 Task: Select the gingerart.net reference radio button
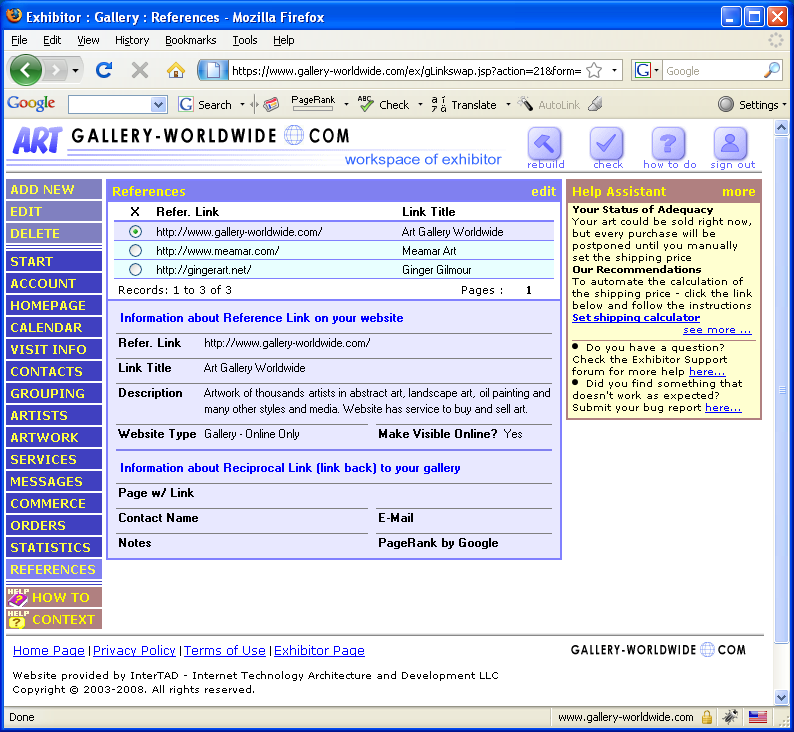click(x=135, y=270)
